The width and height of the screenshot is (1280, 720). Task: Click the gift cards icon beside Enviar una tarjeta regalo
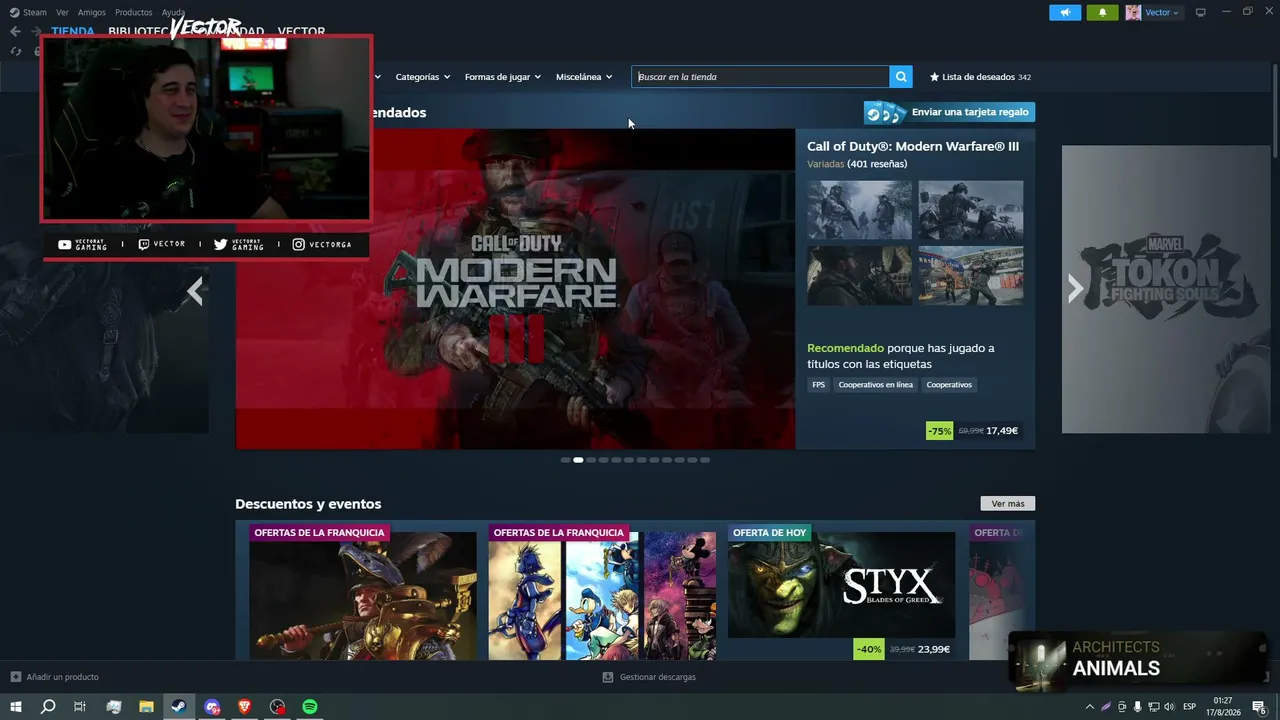pos(886,113)
